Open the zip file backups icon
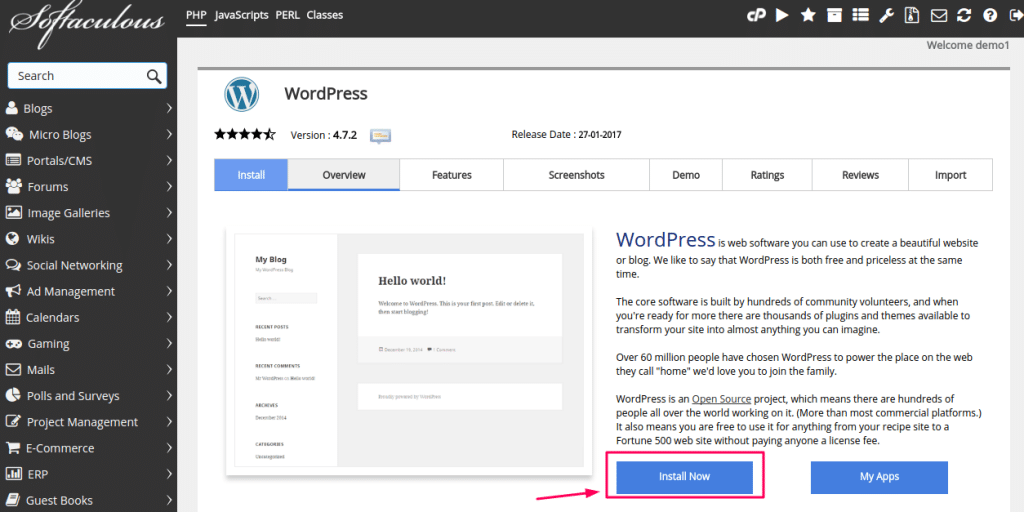The image size is (1024, 512). point(912,15)
